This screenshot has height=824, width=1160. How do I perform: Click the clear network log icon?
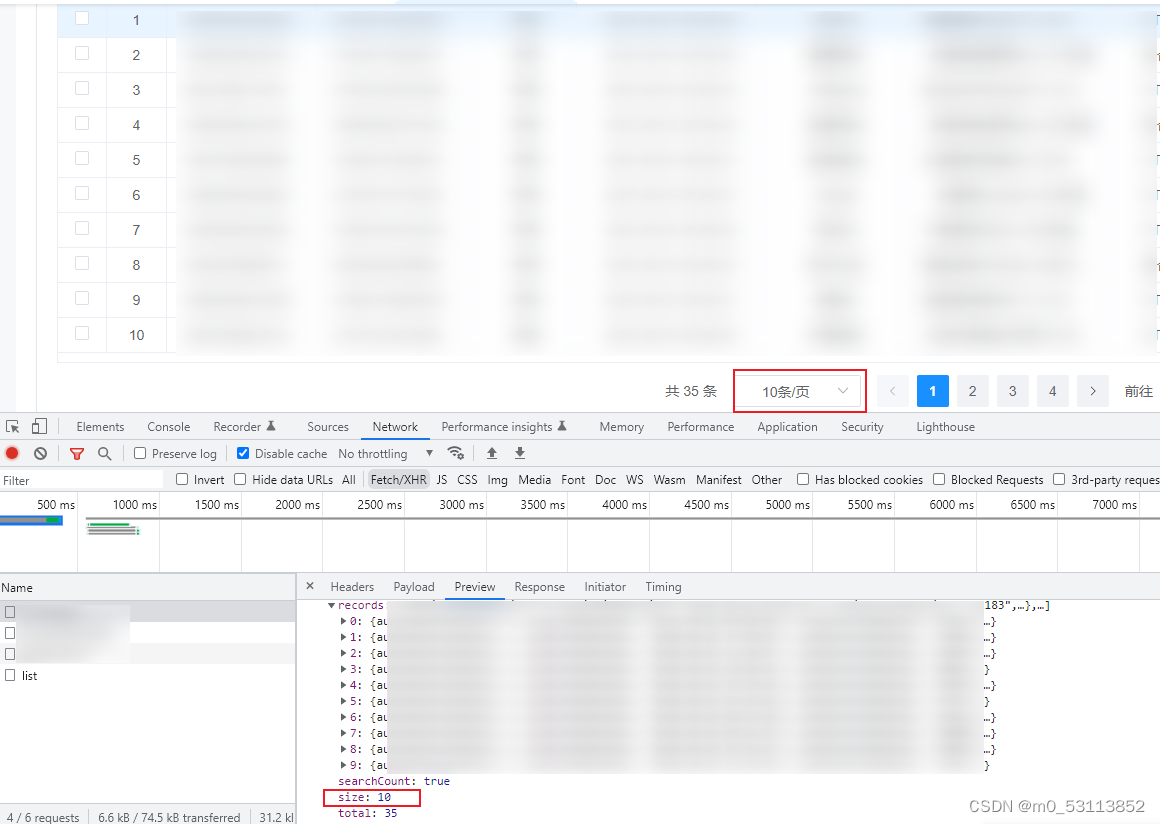(x=40, y=453)
